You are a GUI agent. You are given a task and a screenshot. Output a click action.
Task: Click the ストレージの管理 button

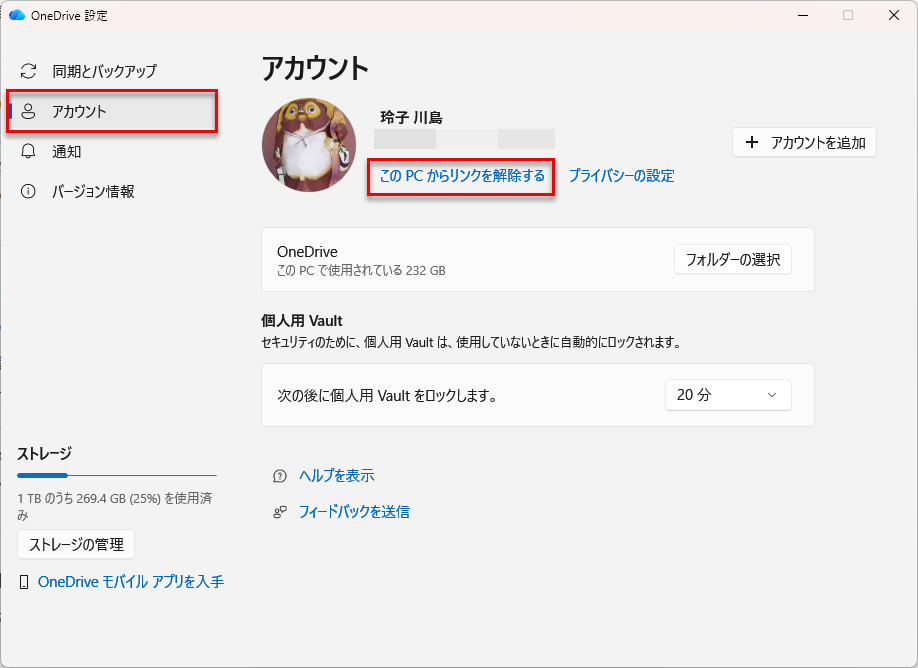[76, 544]
